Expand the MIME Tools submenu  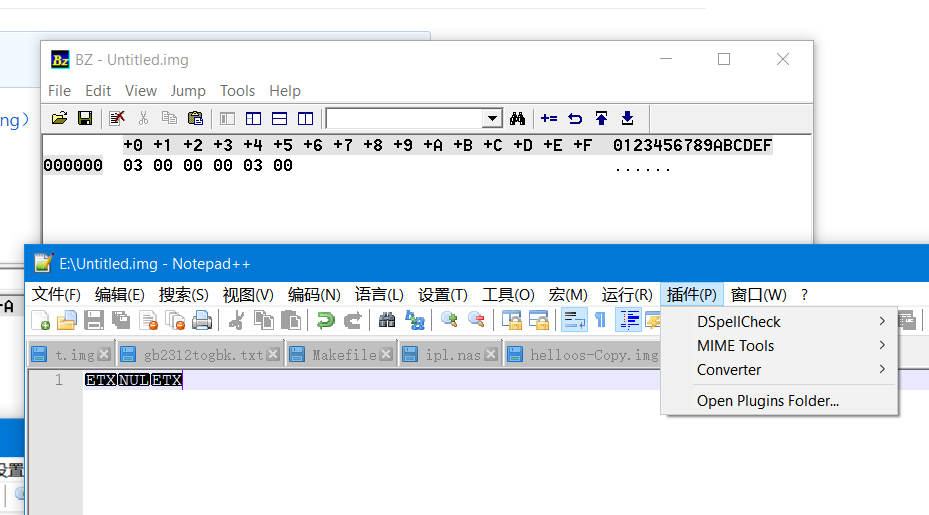[779, 346]
